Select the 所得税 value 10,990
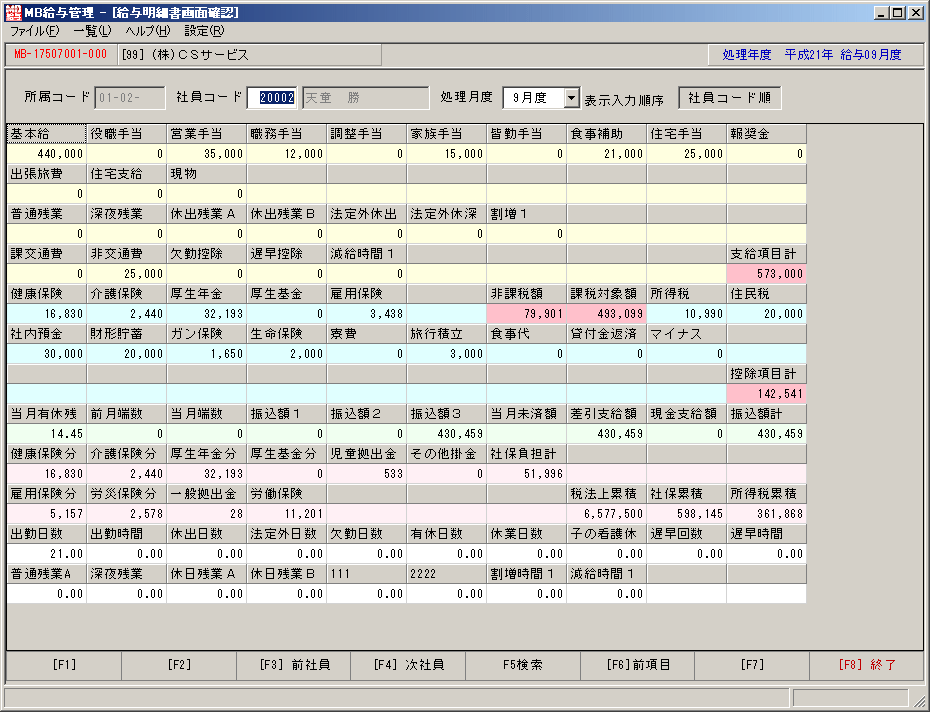Screen dimensions: 930x712 [x=687, y=314]
